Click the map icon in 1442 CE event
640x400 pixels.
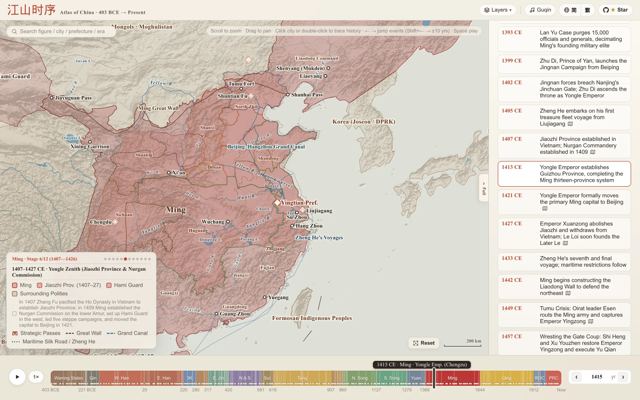[x=568, y=293]
